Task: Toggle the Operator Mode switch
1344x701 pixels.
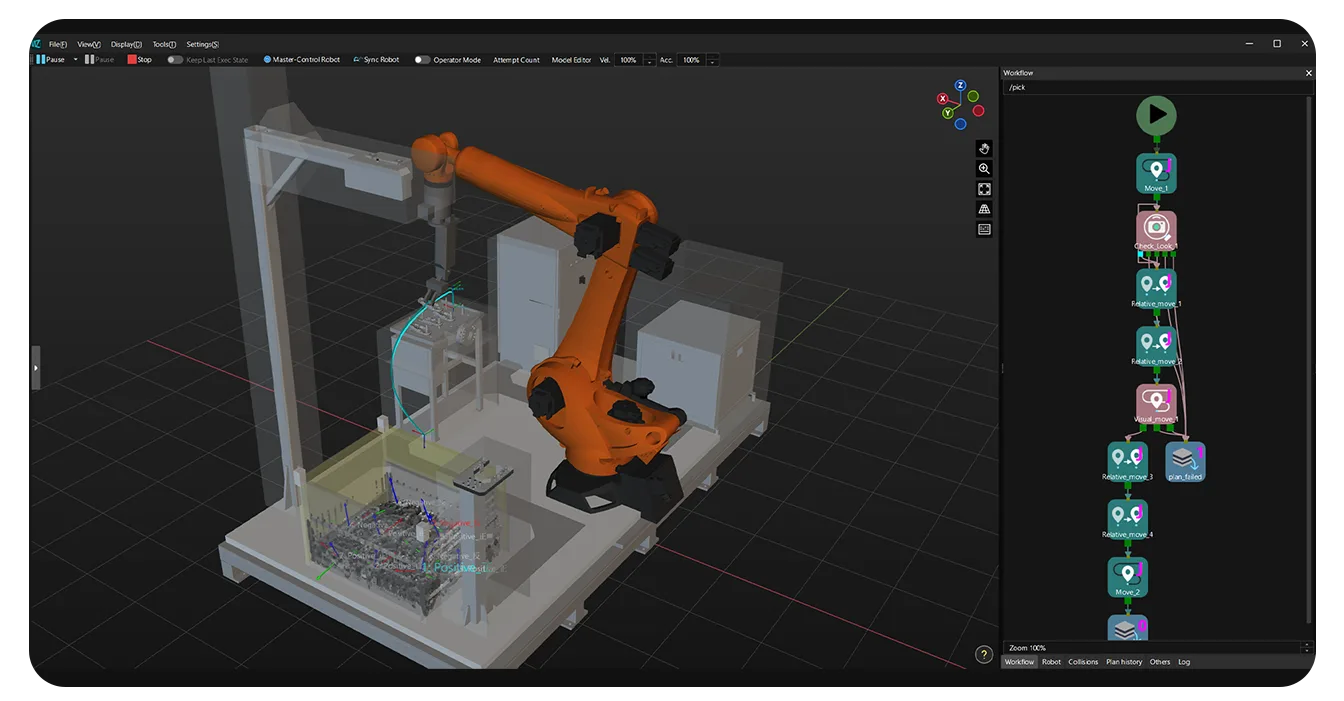Action: click(423, 60)
